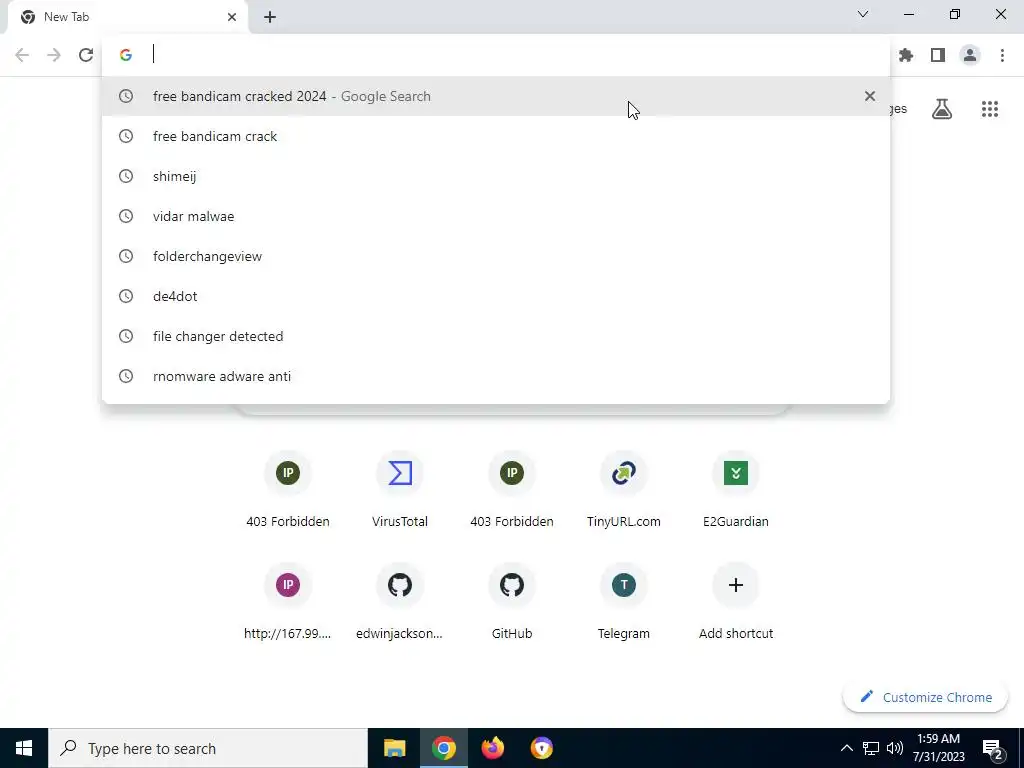Open the first 403 Forbidden shortcut
Image resolution: width=1024 pixels, height=768 pixels.
288,490
